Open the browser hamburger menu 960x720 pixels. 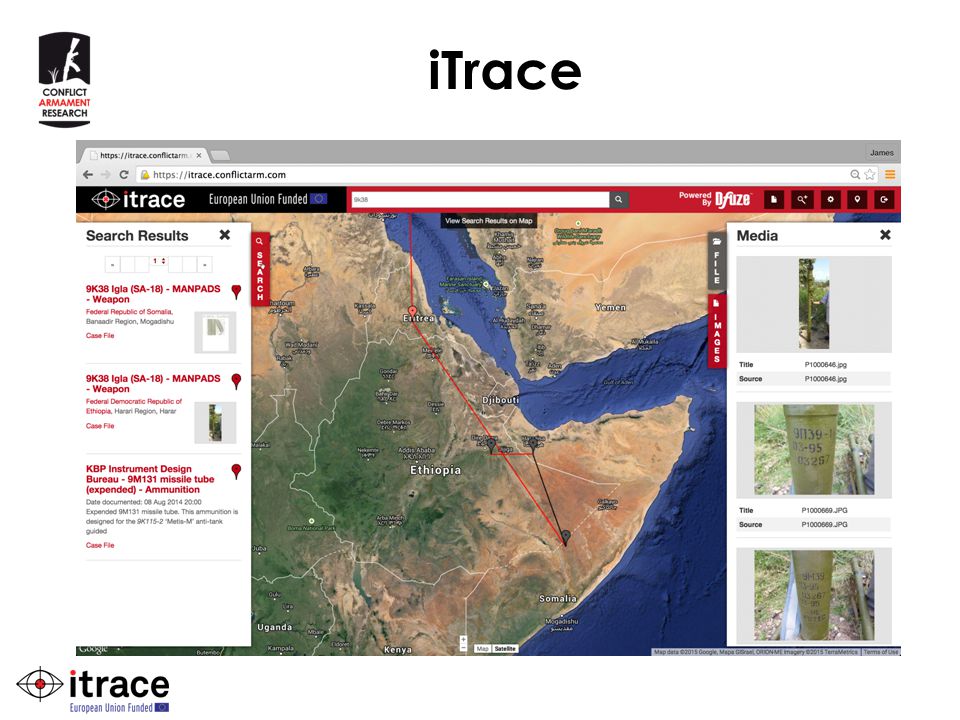[890, 174]
